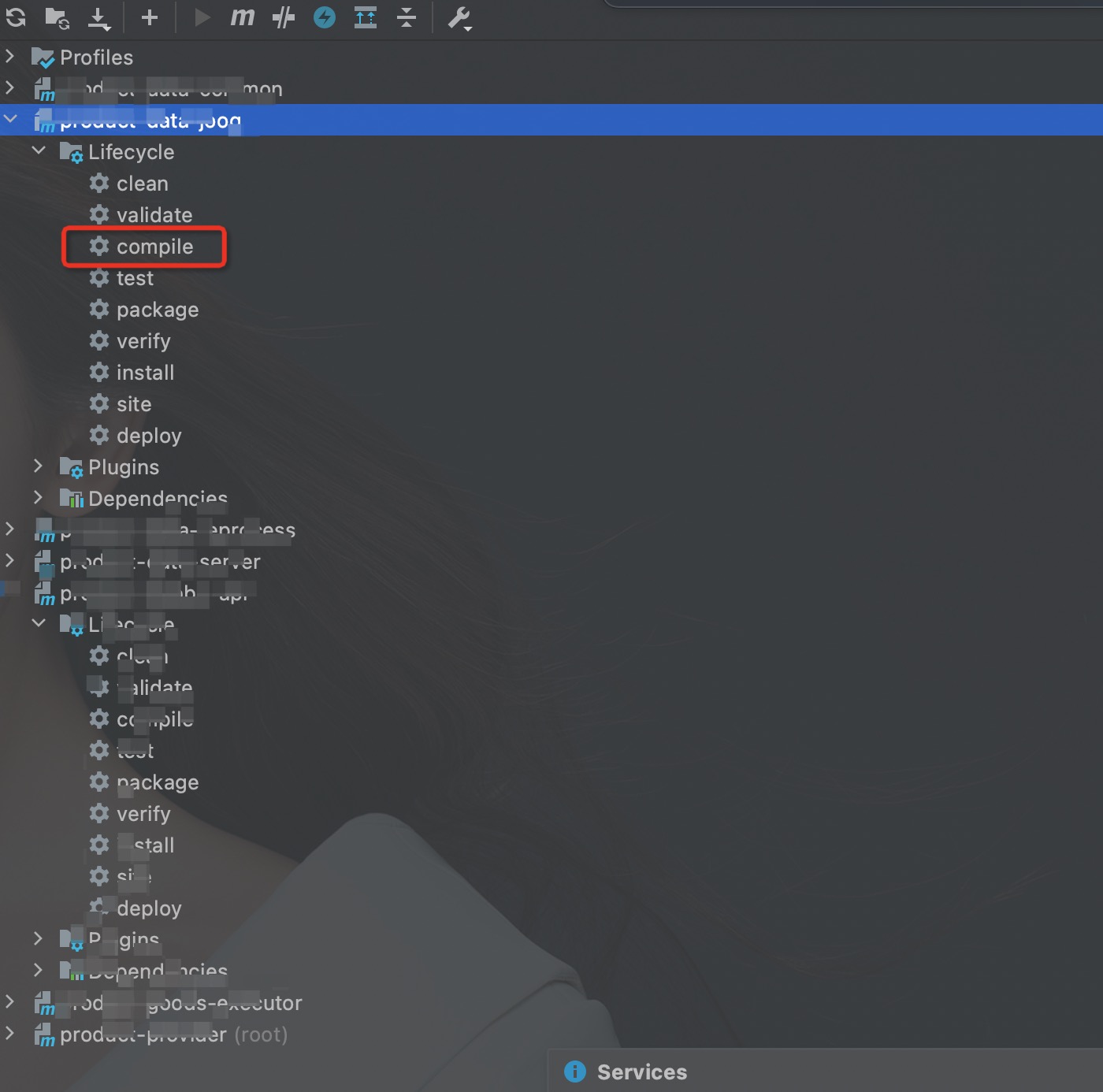1103x1092 pixels.
Task: Reload all Maven projects
Action: point(16,17)
